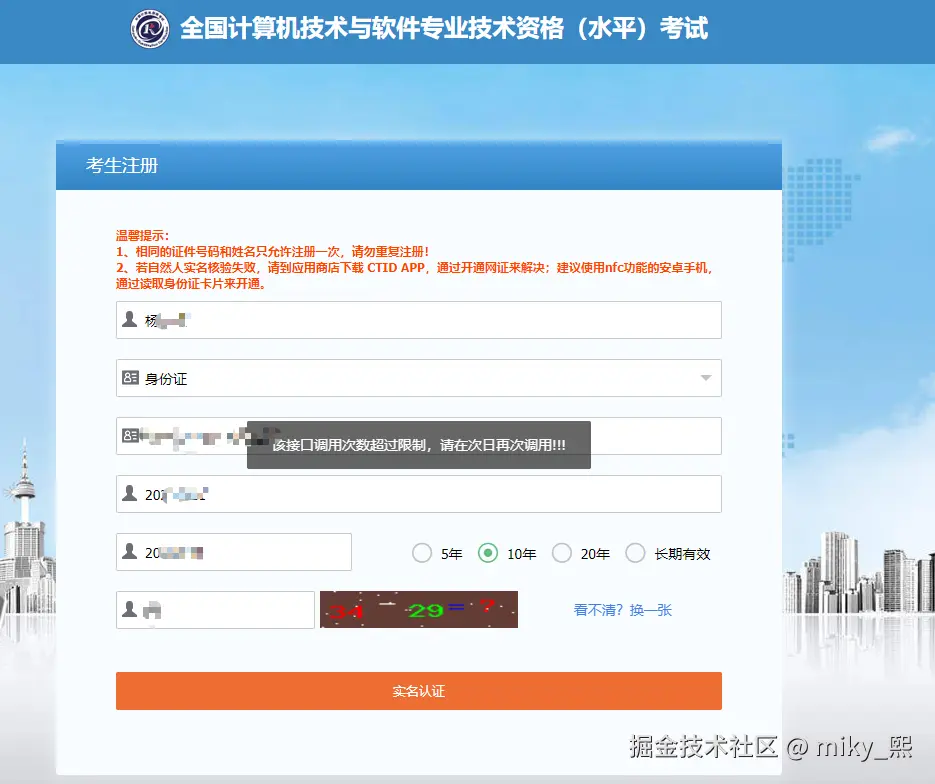Click the person icon in the issue date field
This screenshot has width=935, height=784.
[x=129, y=493]
